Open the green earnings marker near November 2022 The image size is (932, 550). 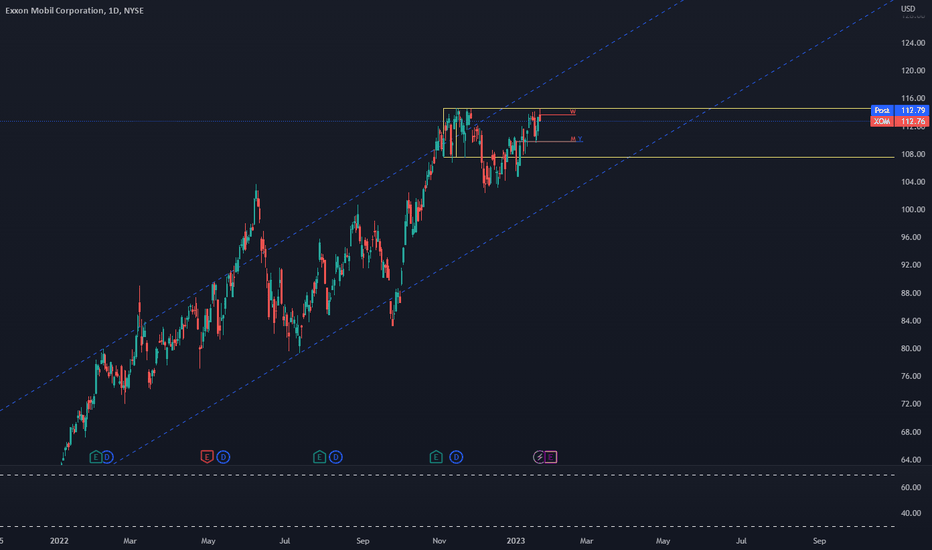tap(436, 457)
